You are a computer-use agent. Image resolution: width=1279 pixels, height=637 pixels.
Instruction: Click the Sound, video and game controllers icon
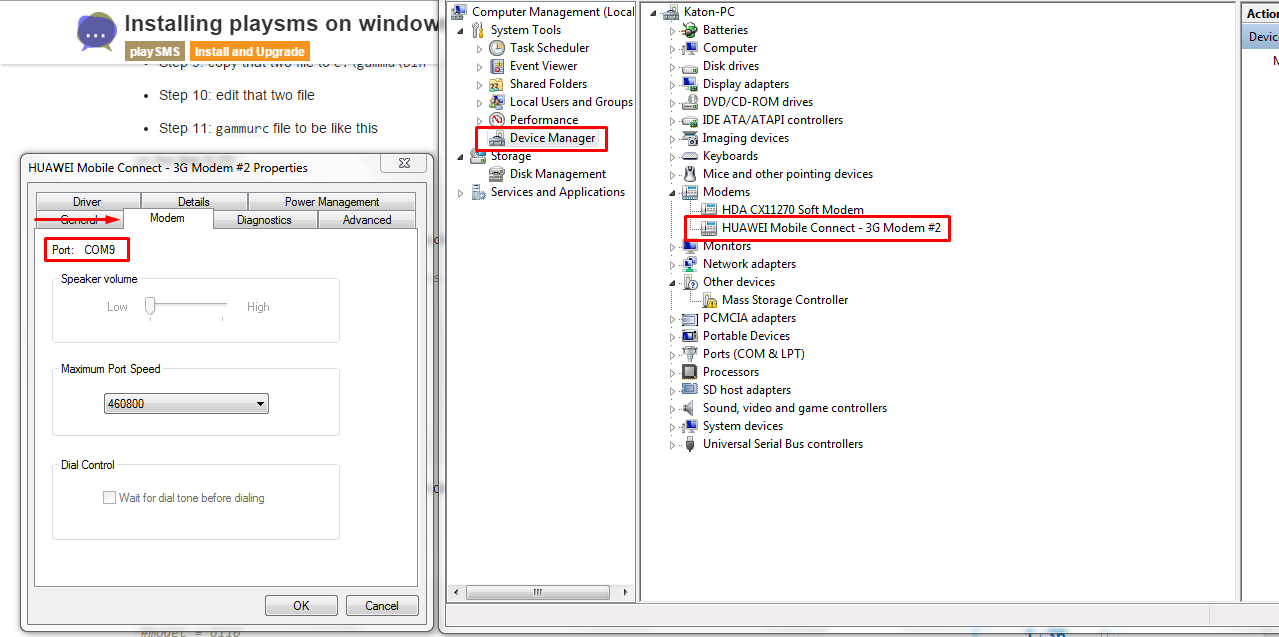689,408
